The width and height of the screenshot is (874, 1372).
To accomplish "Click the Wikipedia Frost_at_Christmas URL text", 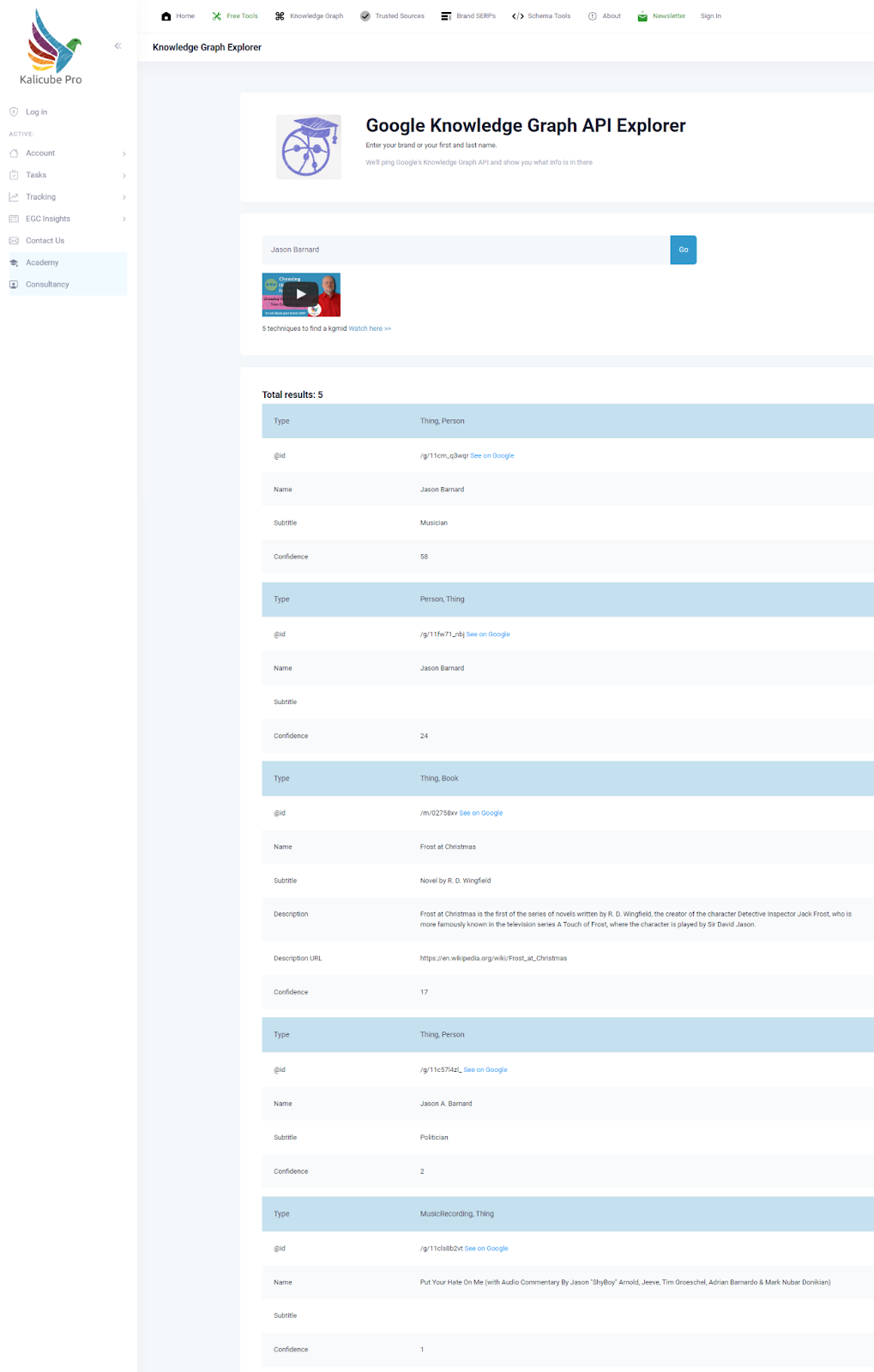I will click(x=493, y=958).
